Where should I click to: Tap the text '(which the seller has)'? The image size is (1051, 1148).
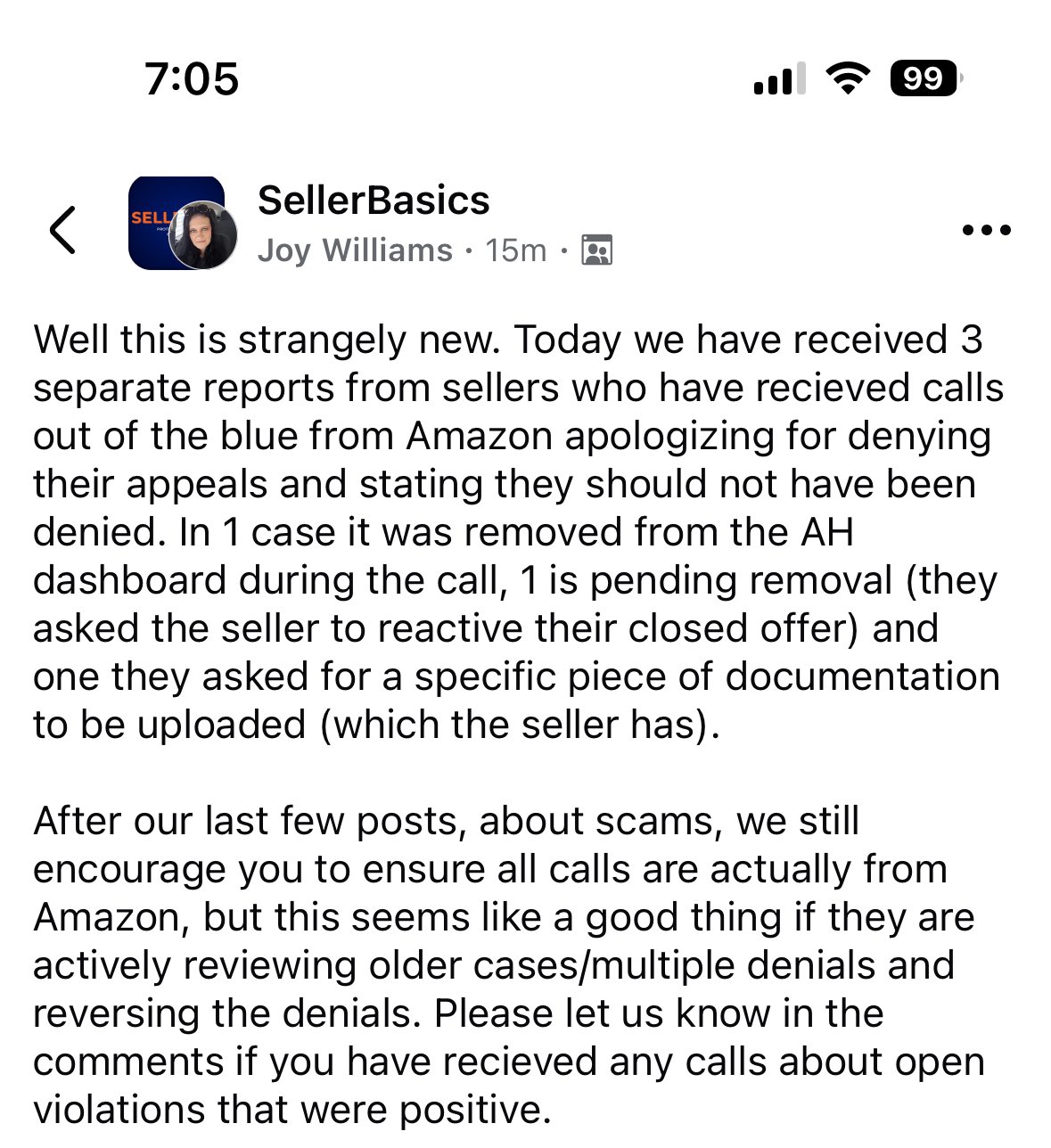point(520,725)
